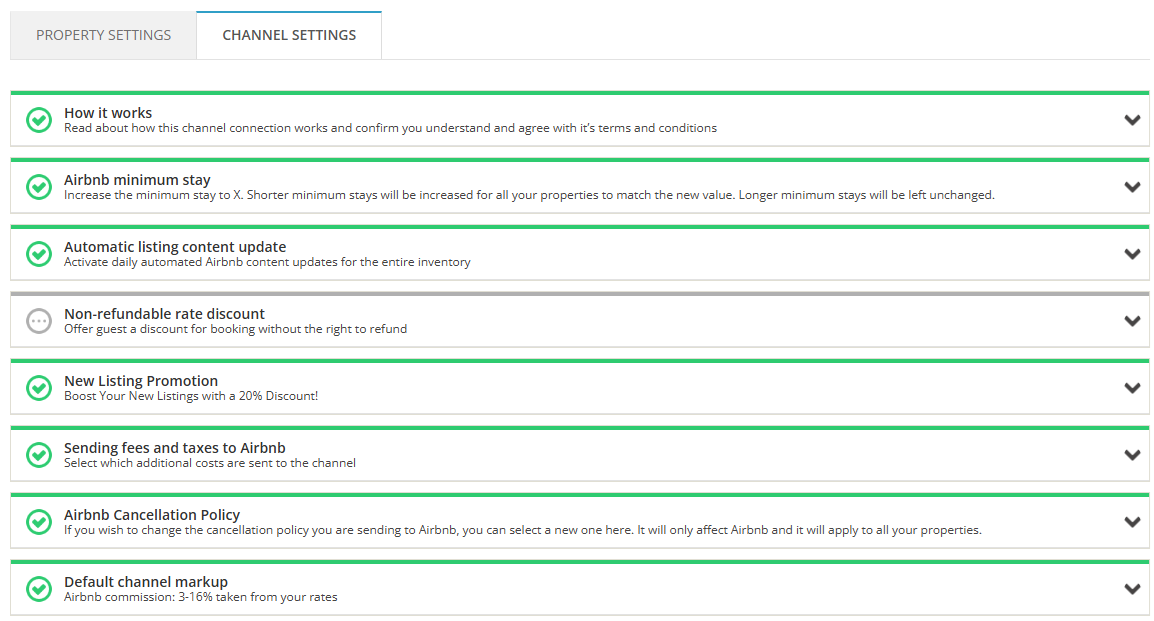Select the Channel Settings tab
Screen dimensions: 1154x621
[x=289, y=35]
